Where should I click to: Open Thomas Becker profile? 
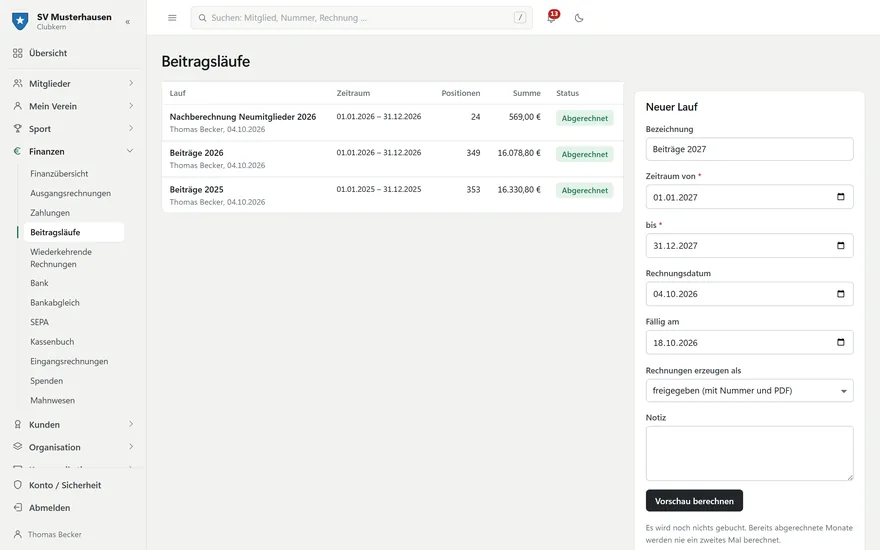pos(55,534)
